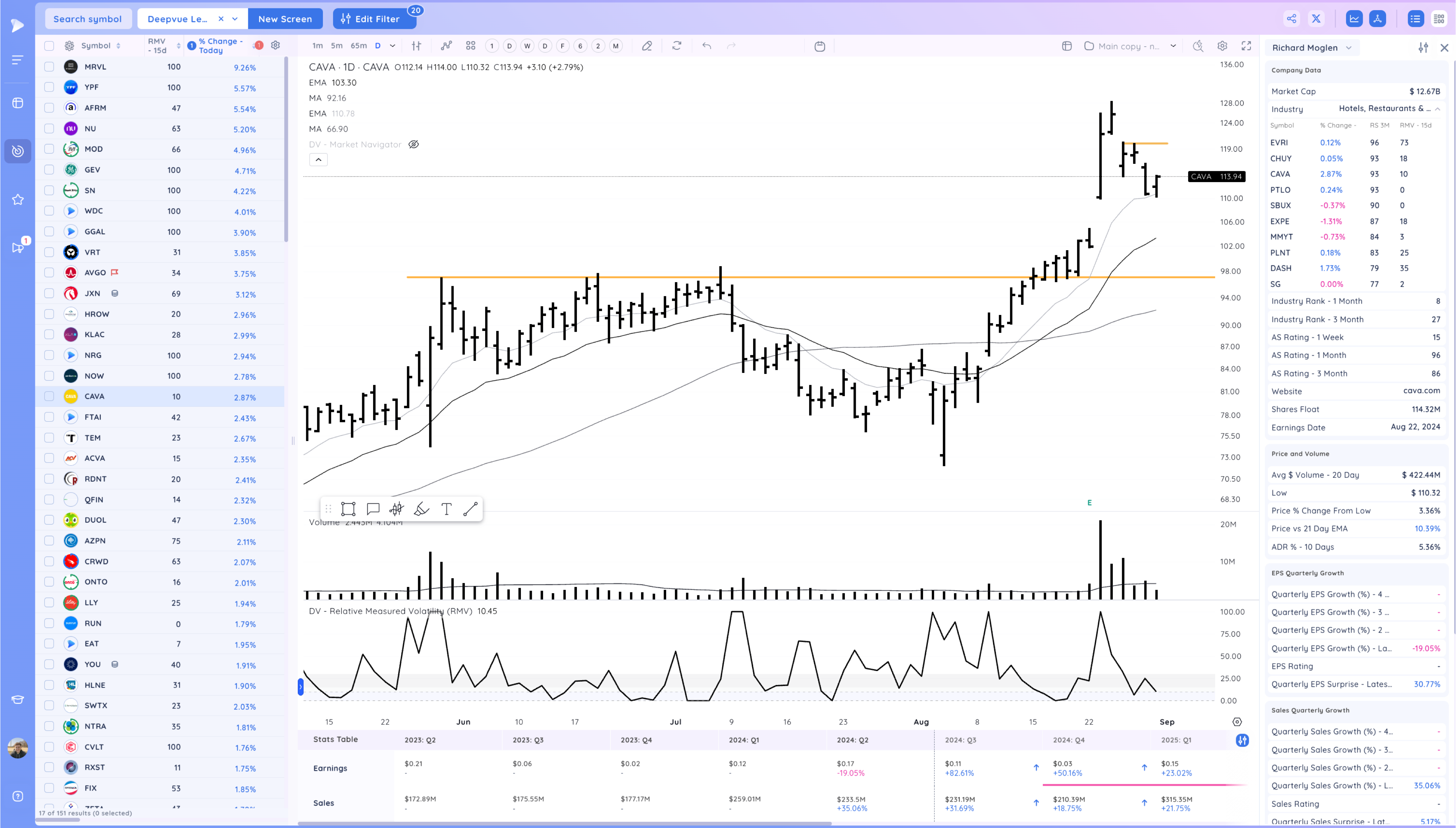
Task: Select the text drawing tool
Action: (x=446, y=509)
